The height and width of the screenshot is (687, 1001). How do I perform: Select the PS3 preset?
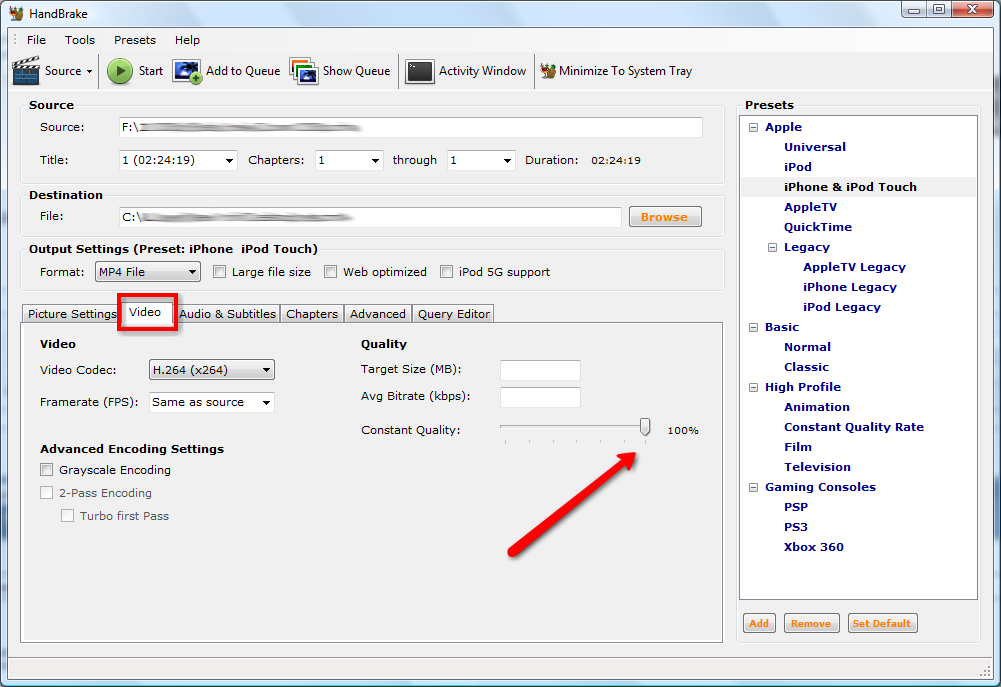coord(796,527)
